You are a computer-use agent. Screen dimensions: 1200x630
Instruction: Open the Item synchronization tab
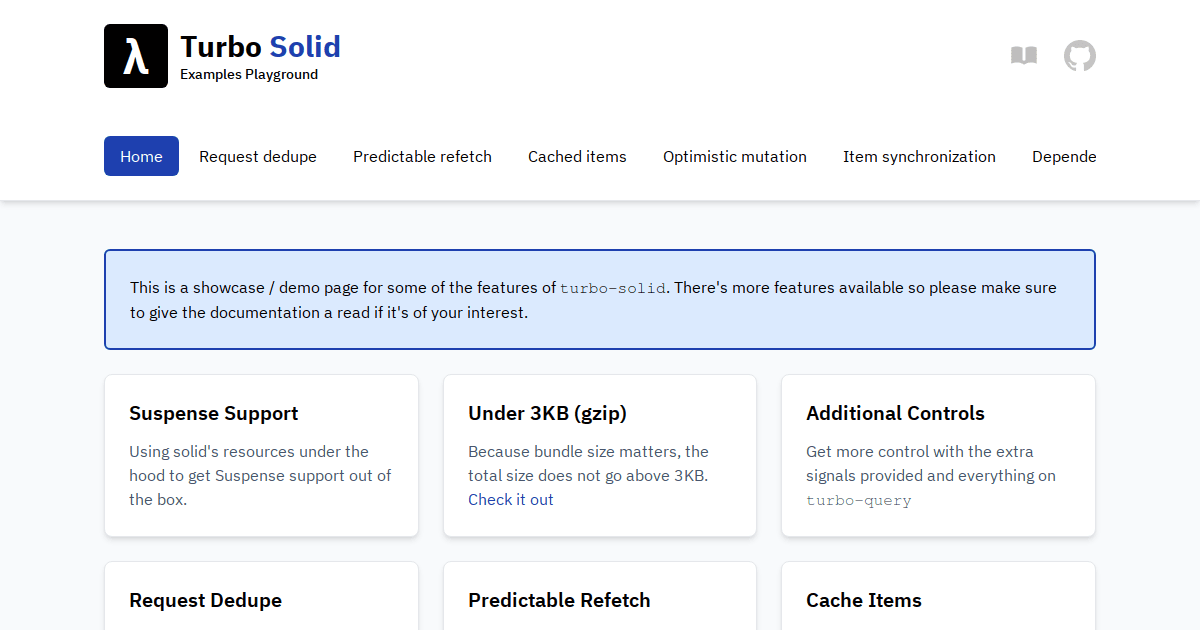[919, 156]
